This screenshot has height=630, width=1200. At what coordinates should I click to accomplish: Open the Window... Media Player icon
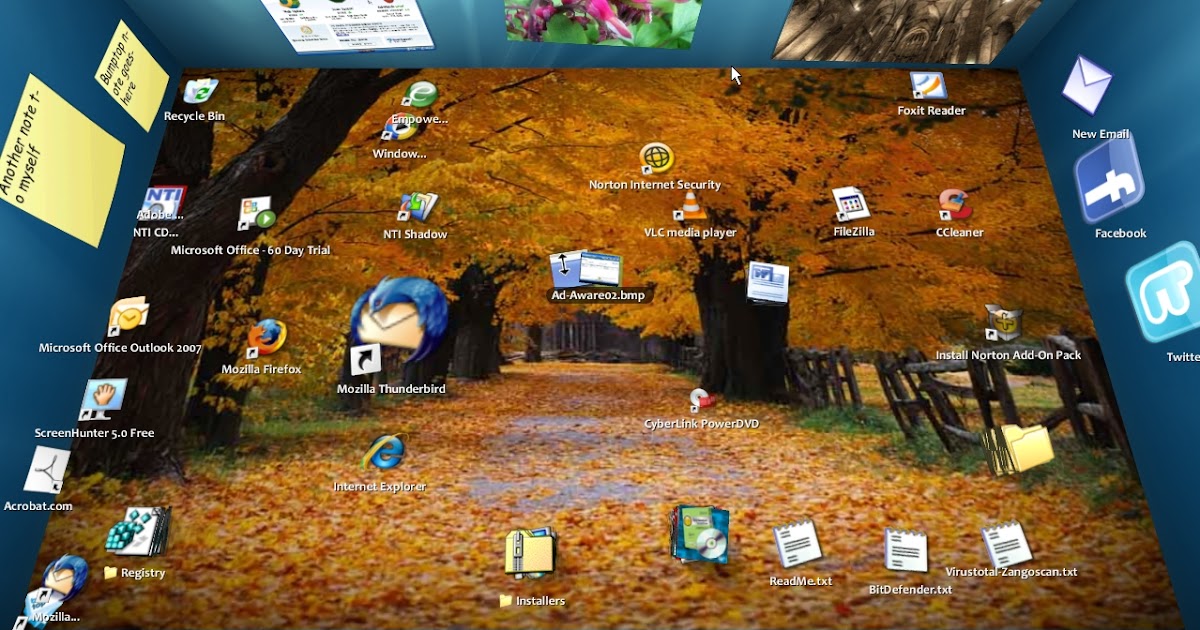coord(399,129)
